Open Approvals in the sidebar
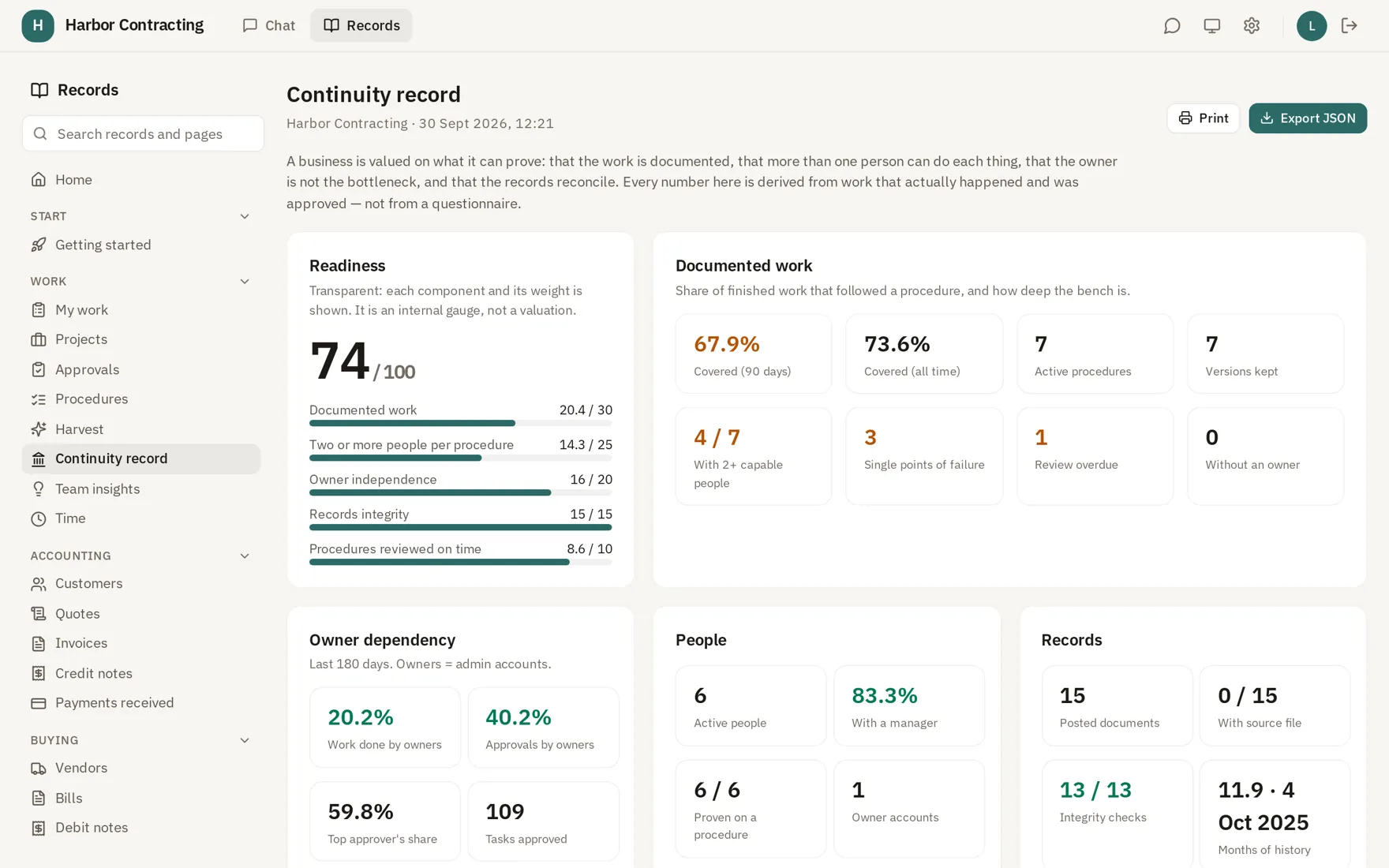This screenshot has width=1389, height=868. [x=141, y=369]
